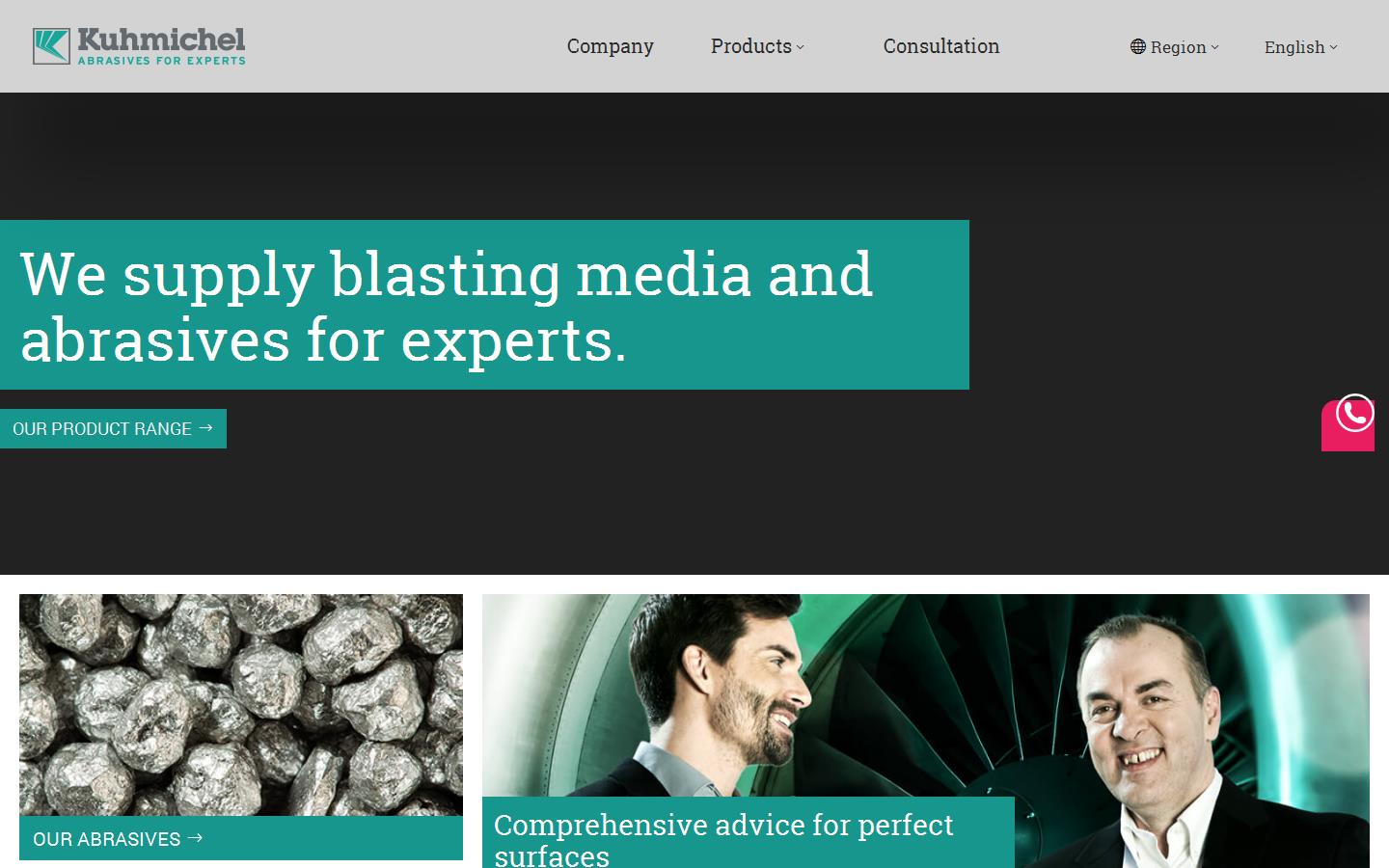Click the Our Product Range button
Viewport: 1389px width, 868px height.
(113, 428)
